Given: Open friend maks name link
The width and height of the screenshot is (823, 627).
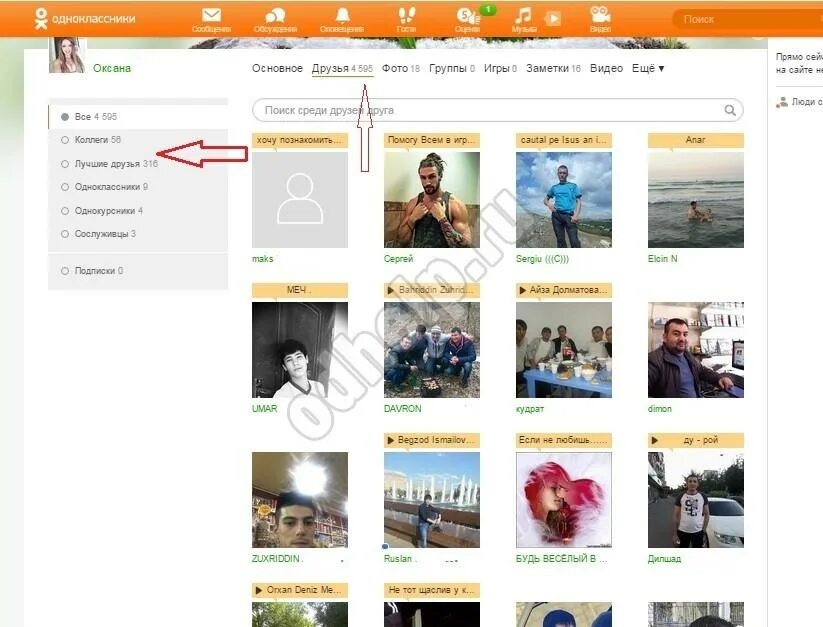Looking at the screenshot, I should (x=262, y=259).
